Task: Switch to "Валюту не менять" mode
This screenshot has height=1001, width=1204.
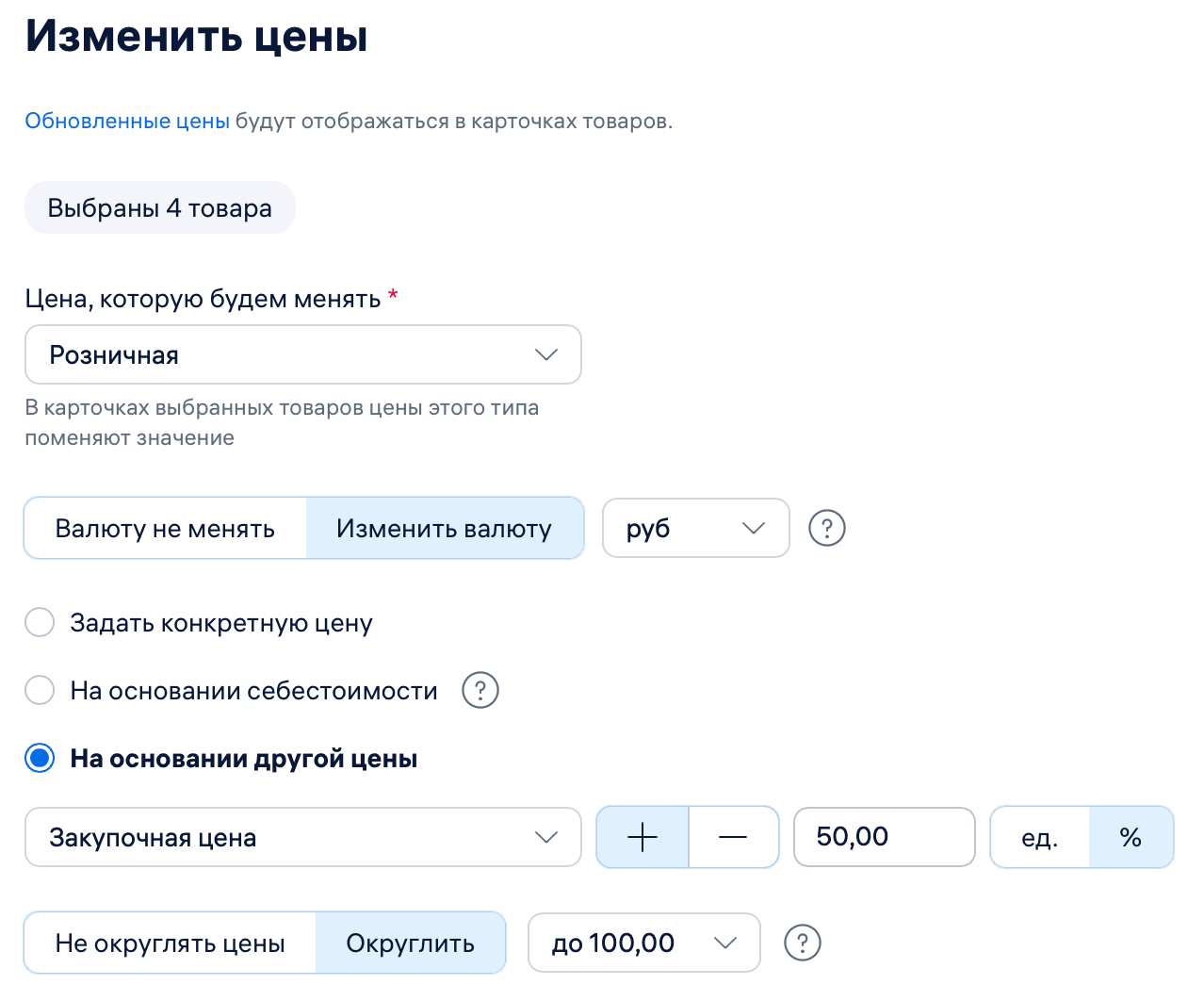Action: point(165,528)
